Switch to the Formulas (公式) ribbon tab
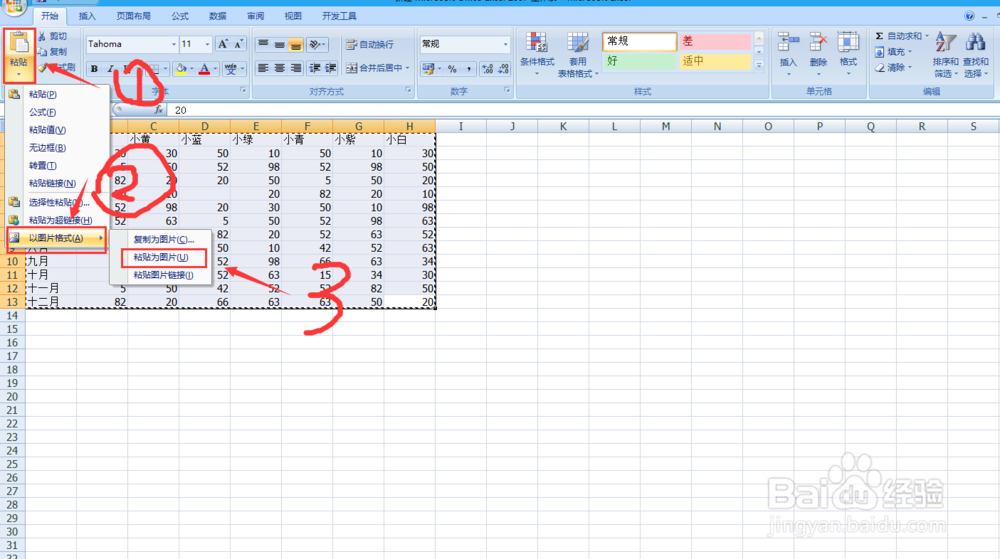Screen dimensions: 1000x559 pos(180,16)
